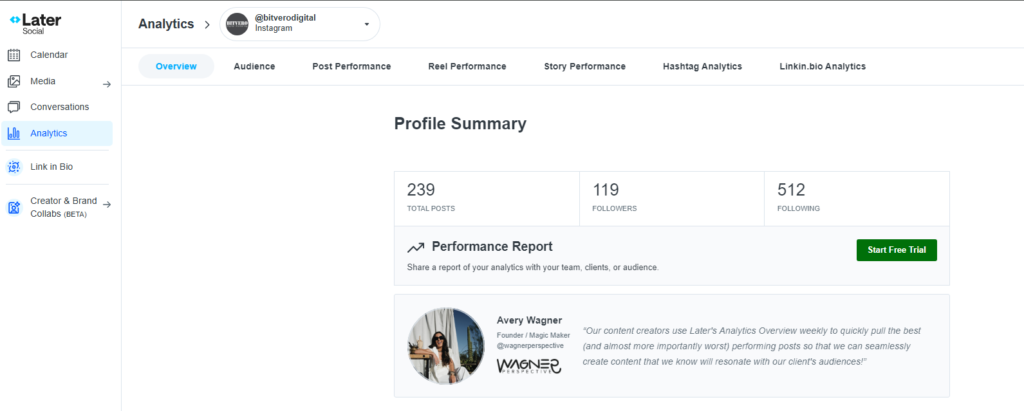Expand the Media submenu arrow

[107, 84]
